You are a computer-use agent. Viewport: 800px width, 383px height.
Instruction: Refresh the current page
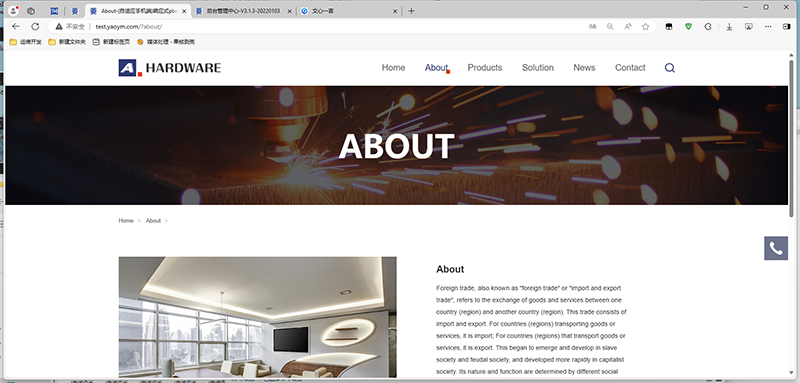[x=35, y=27]
